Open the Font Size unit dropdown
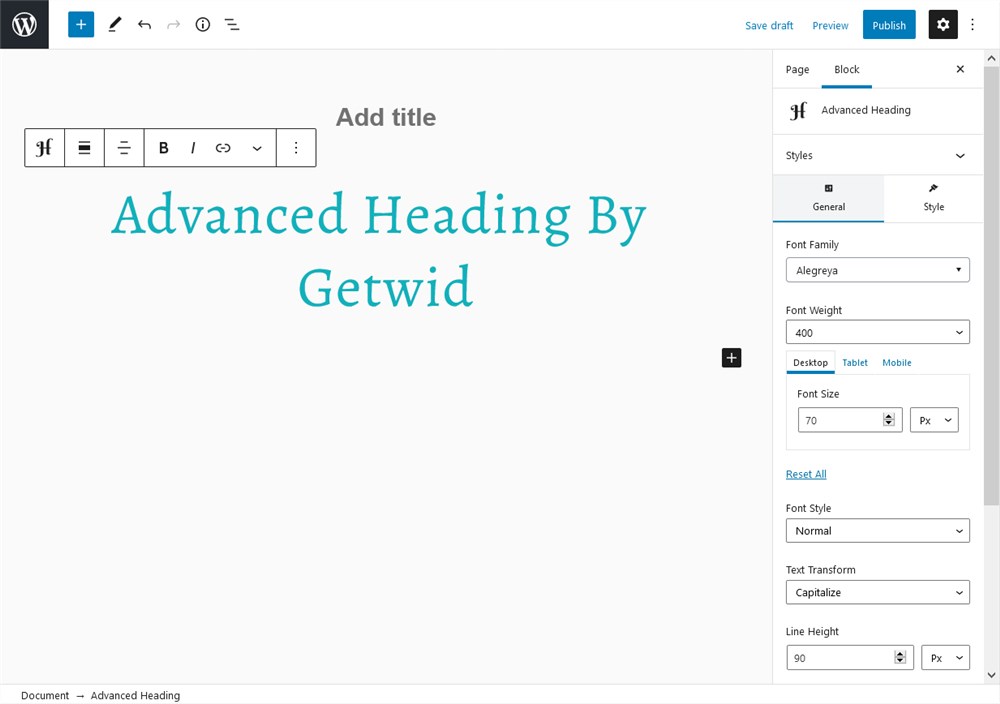The height and width of the screenshot is (704, 1000). click(934, 420)
